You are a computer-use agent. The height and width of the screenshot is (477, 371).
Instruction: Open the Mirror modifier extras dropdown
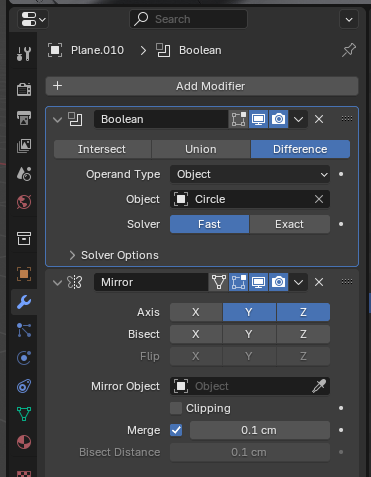point(298,282)
